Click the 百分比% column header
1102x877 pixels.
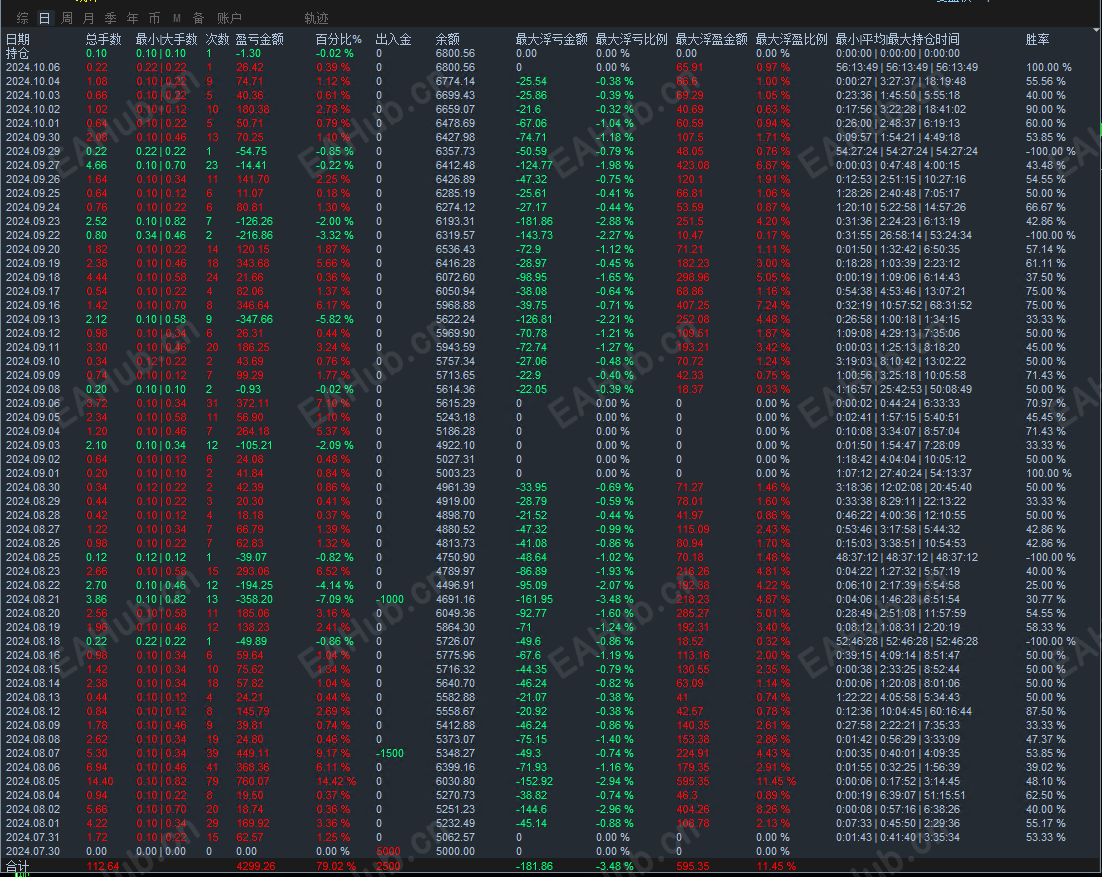coord(339,39)
